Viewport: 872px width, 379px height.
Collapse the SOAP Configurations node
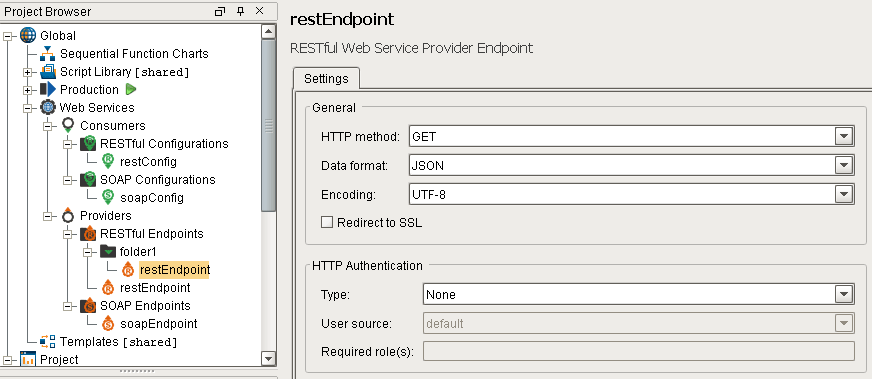pos(67,180)
